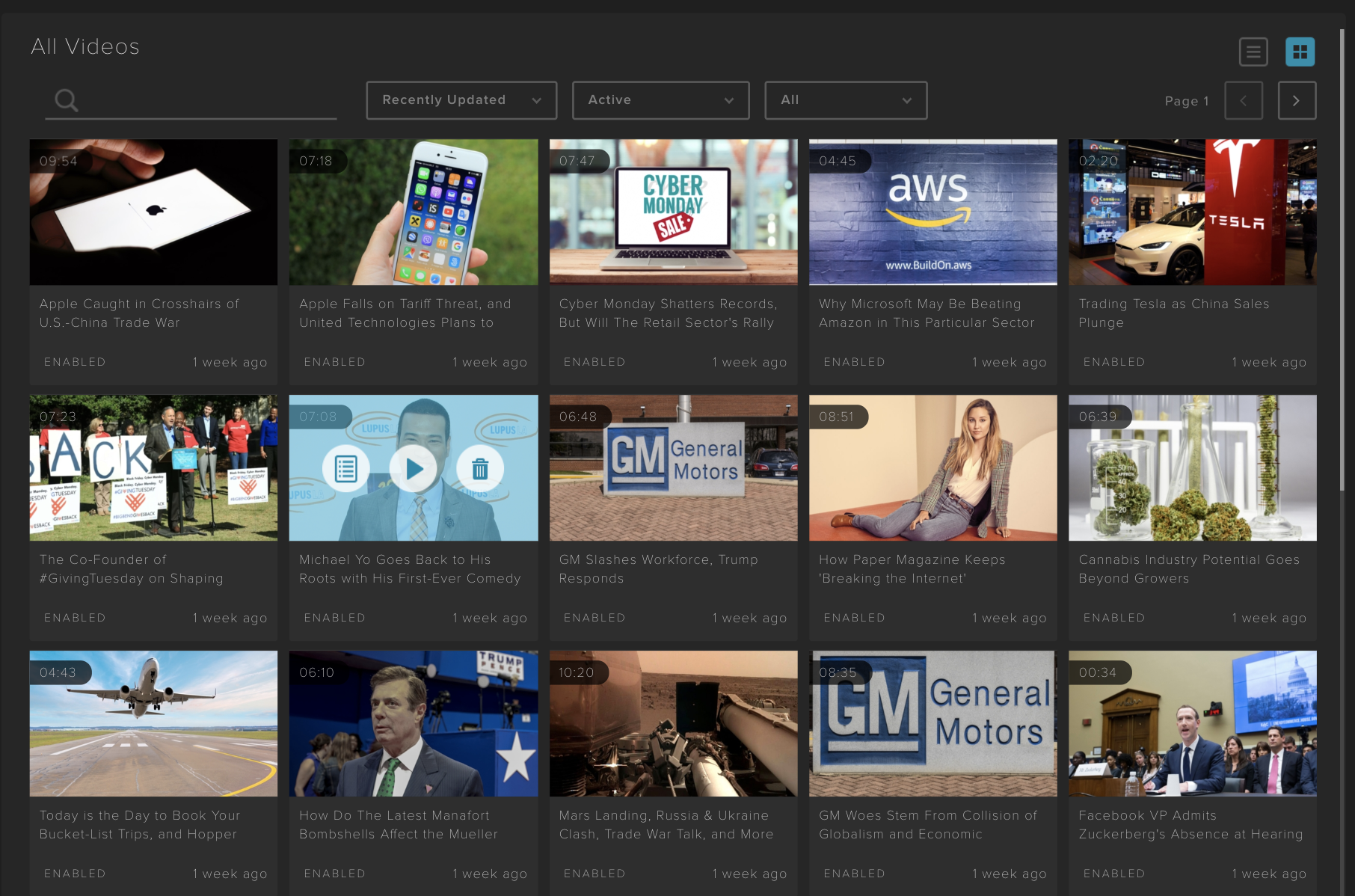Click '1 week ago' on Cyber Monday card
The height and width of the screenshot is (896, 1355).
(x=749, y=363)
